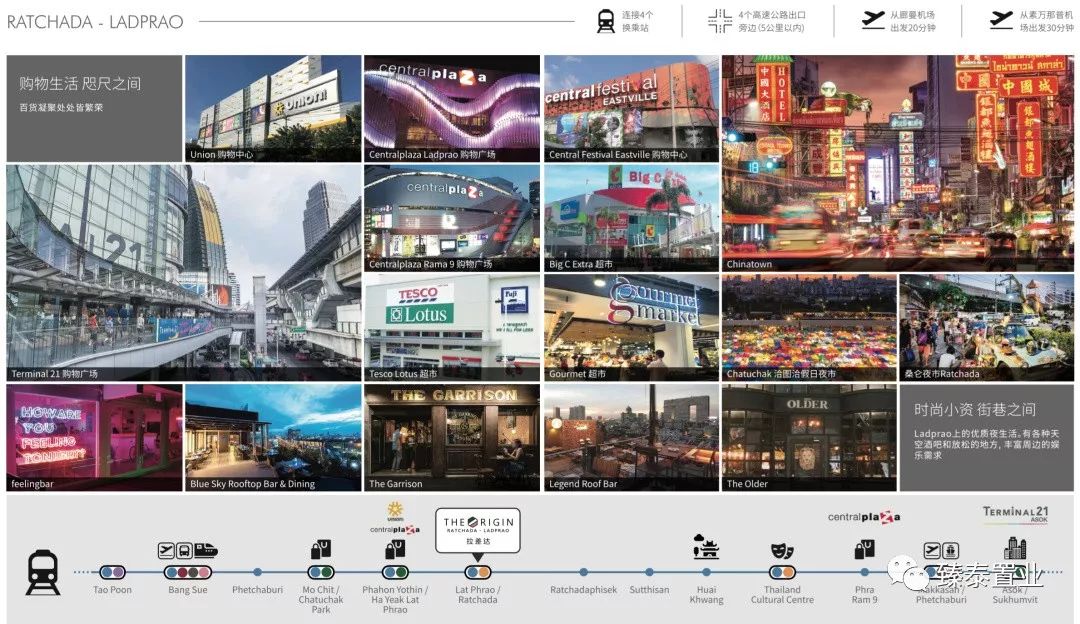The width and height of the screenshot is (1080, 624).
Task: Click the airplane icon above Bang Sue
Action: 166,550
